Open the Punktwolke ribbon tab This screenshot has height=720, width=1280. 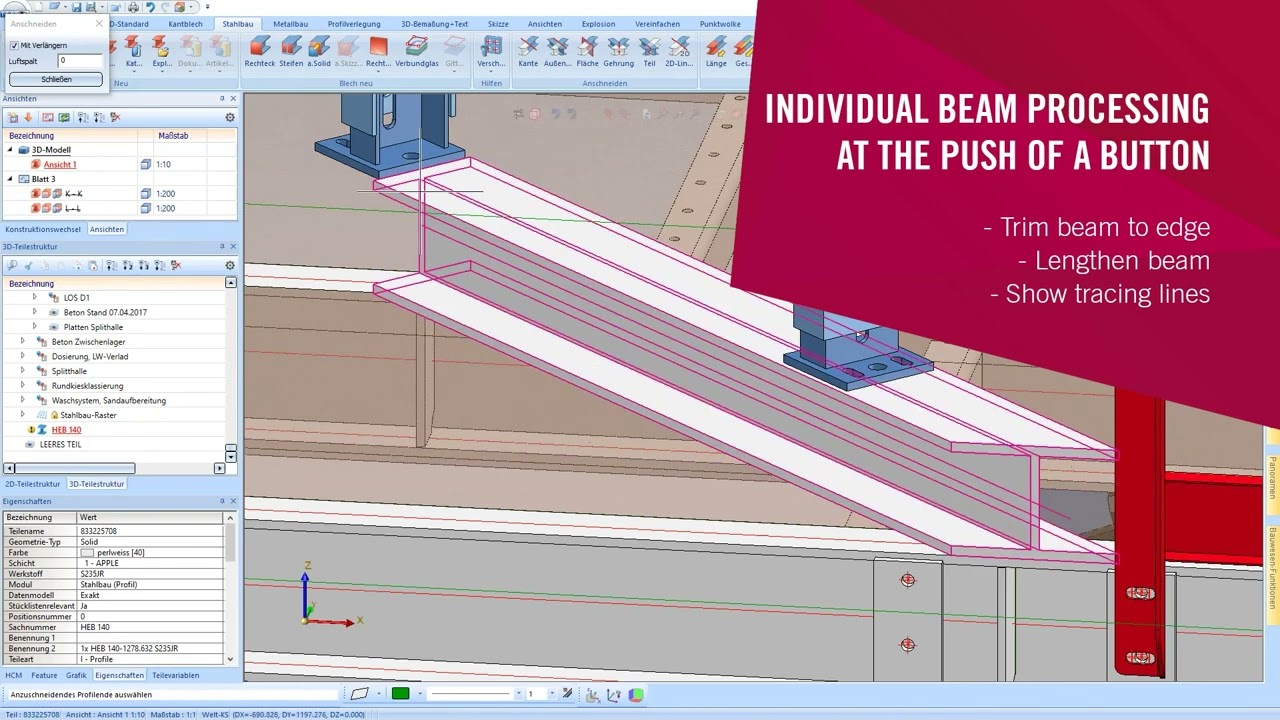[720, 24]
